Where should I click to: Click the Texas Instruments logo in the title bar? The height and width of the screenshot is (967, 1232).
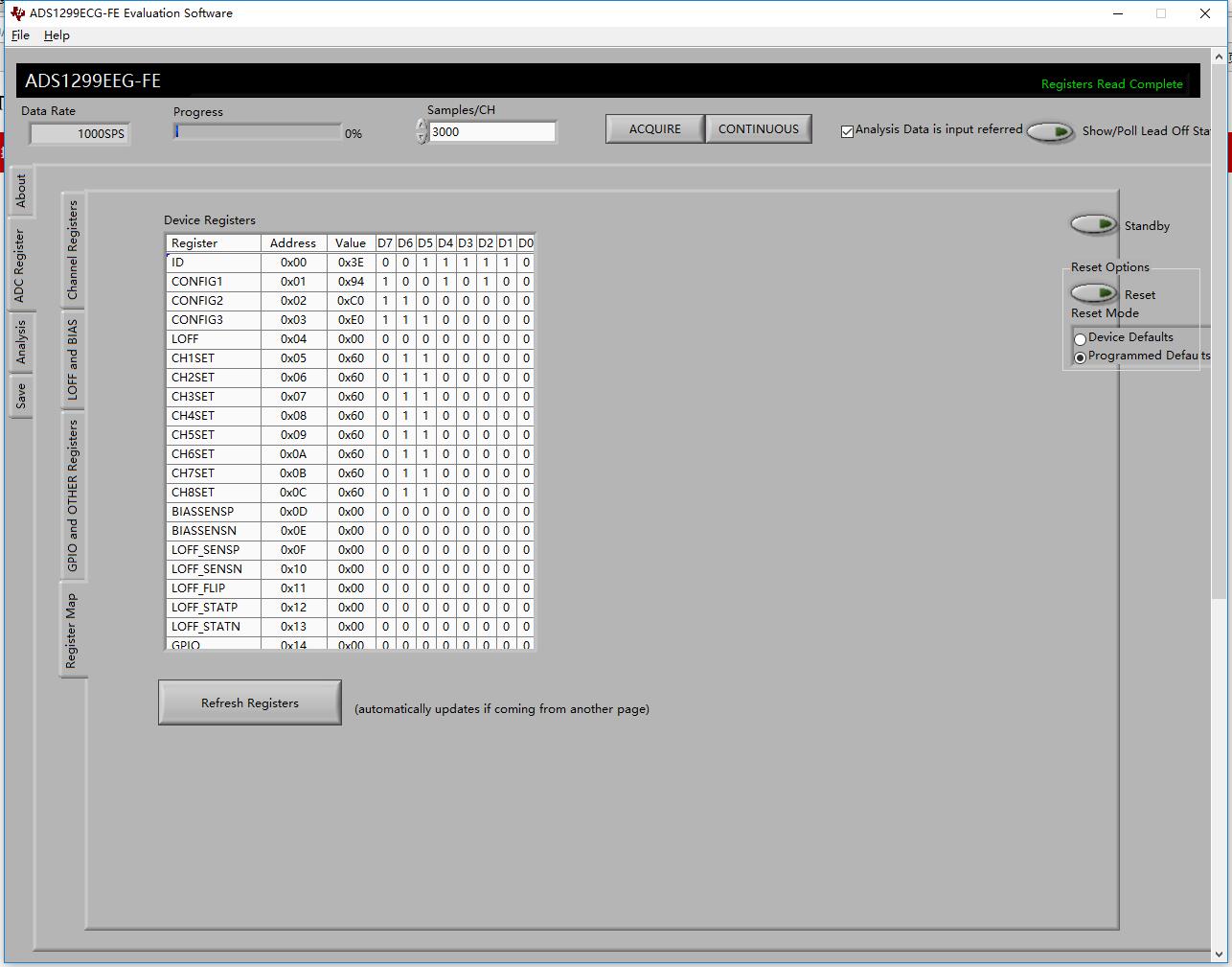tap(17, 13)
